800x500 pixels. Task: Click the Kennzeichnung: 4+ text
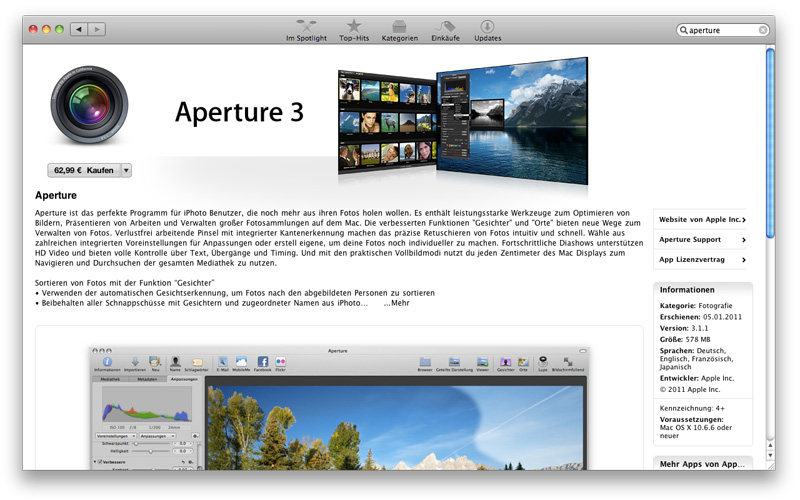click(692, 408)
